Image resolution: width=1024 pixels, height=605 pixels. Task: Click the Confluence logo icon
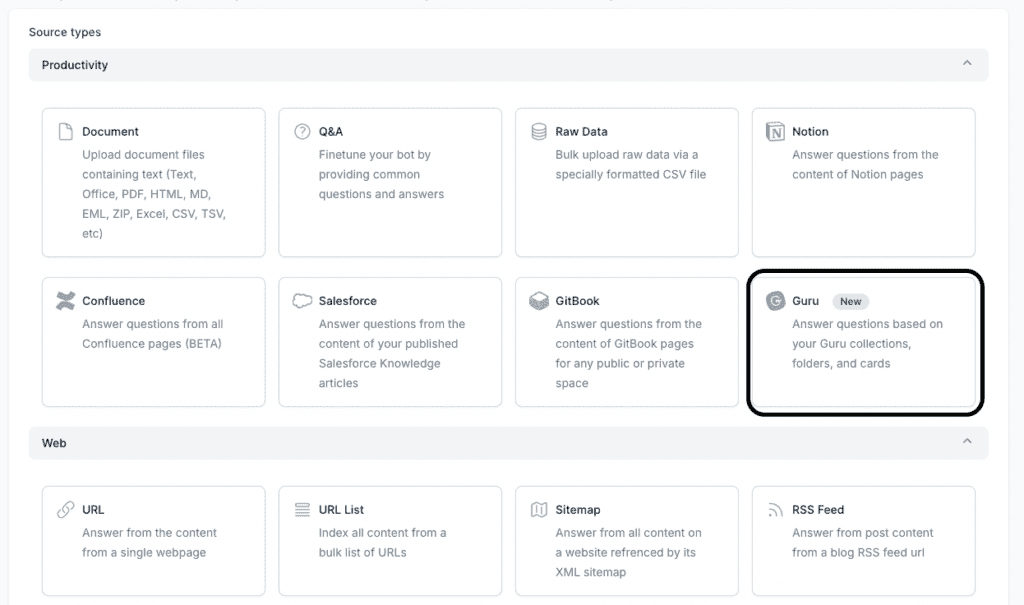pyautogui.click(x=66, y=301)
